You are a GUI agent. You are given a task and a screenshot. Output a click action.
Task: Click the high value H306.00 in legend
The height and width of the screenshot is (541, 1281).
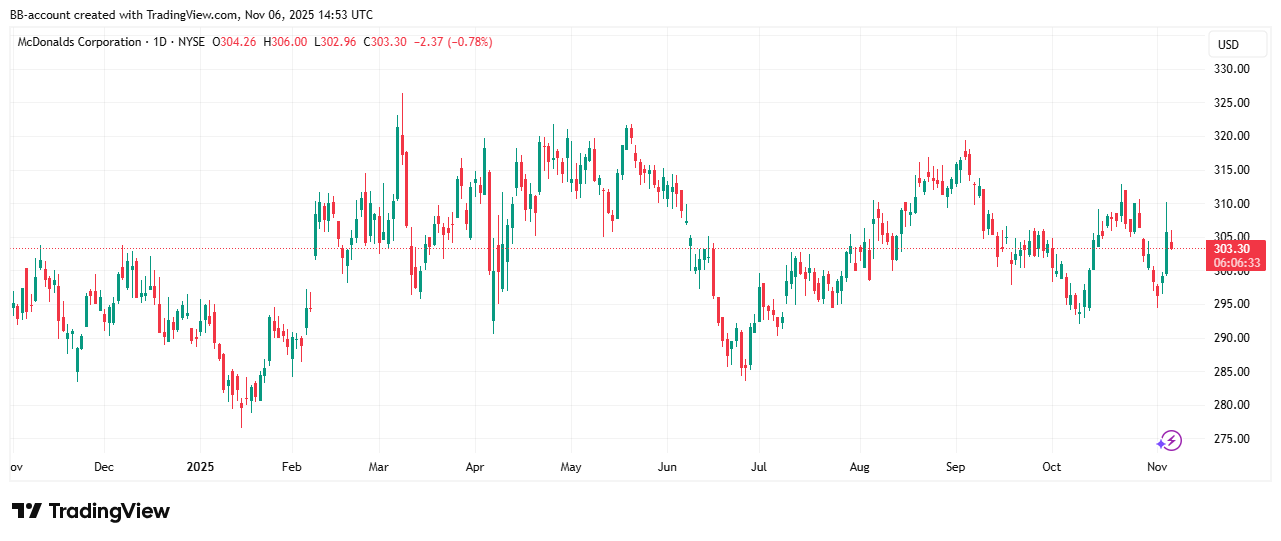(x=285, y=42)
